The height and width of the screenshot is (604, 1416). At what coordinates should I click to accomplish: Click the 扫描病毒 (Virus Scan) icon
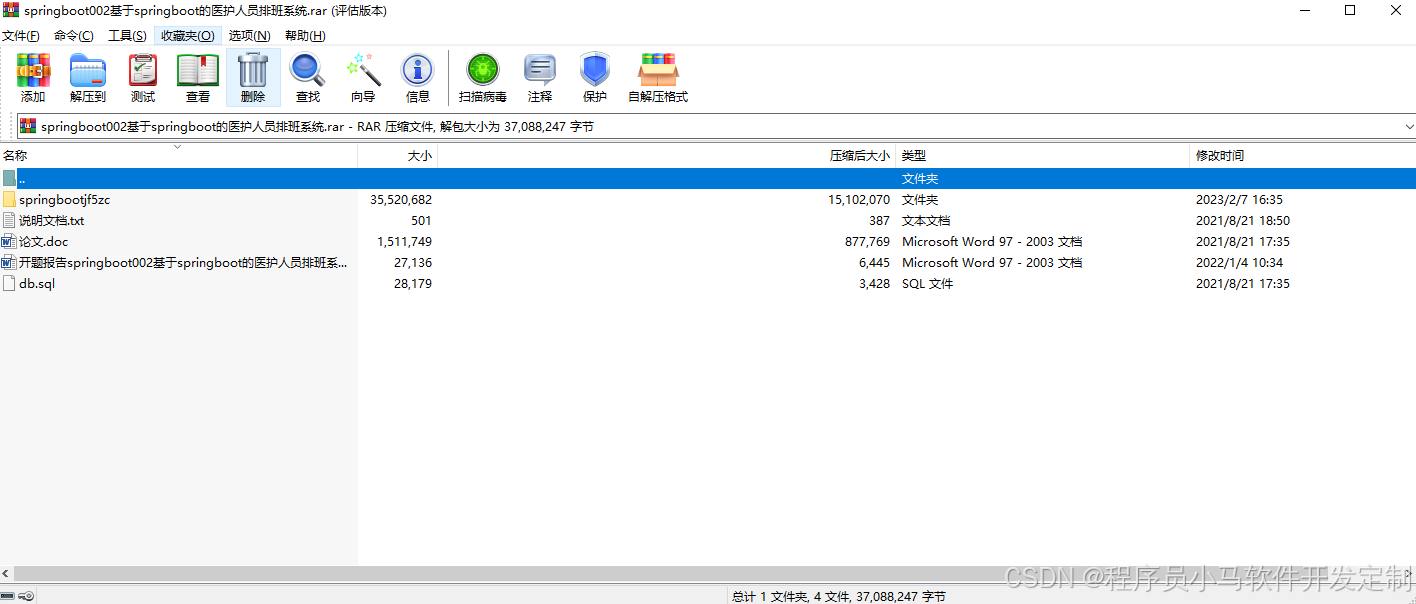[482, 77]
